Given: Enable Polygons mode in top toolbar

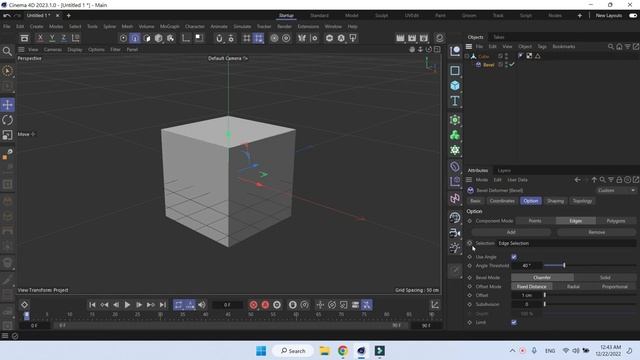Looking at the screenshot, I should click(147, 38).
